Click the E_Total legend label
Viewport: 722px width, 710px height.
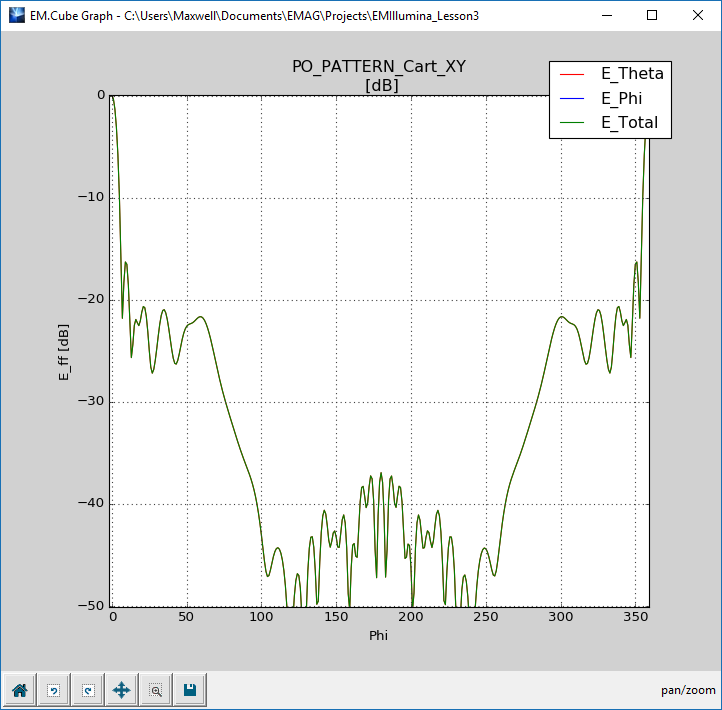click(629, 123)
